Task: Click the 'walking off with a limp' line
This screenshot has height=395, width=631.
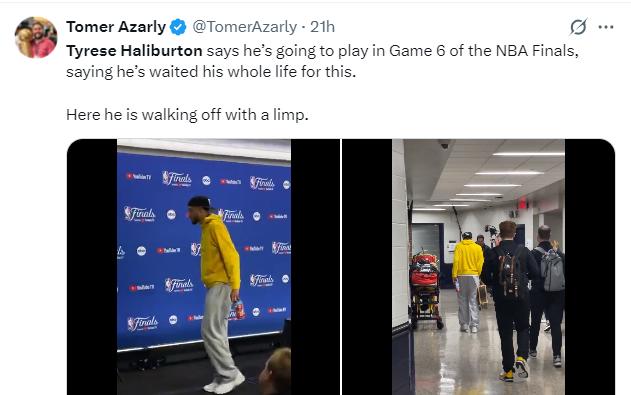Action: [187, 115]
